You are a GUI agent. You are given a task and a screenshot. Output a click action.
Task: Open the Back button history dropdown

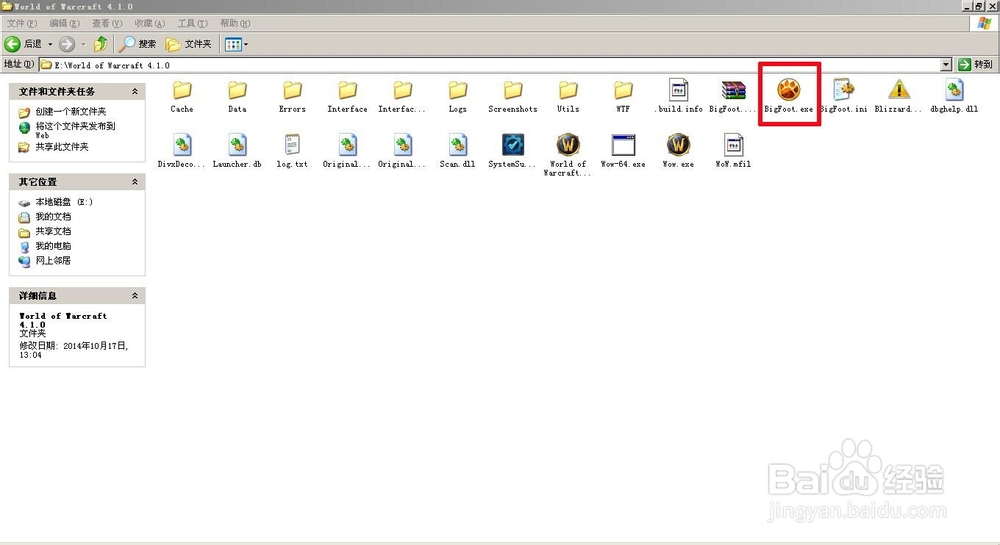tap(50, 44)
